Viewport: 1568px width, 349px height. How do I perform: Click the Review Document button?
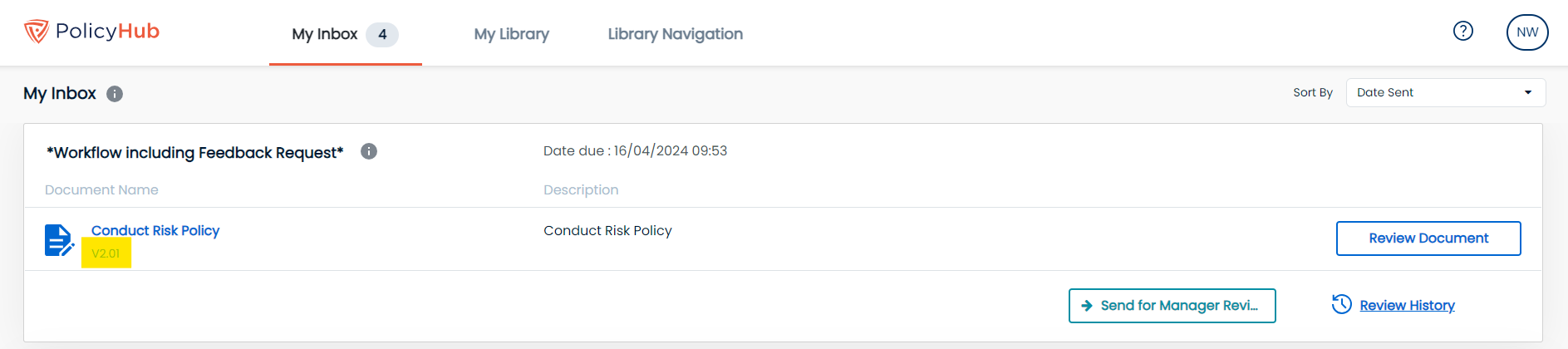(1428, 238)
